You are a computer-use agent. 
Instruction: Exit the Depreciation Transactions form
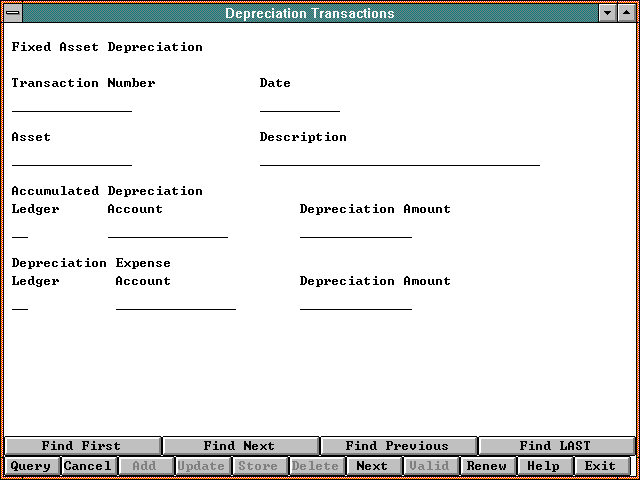click(600, 466)
